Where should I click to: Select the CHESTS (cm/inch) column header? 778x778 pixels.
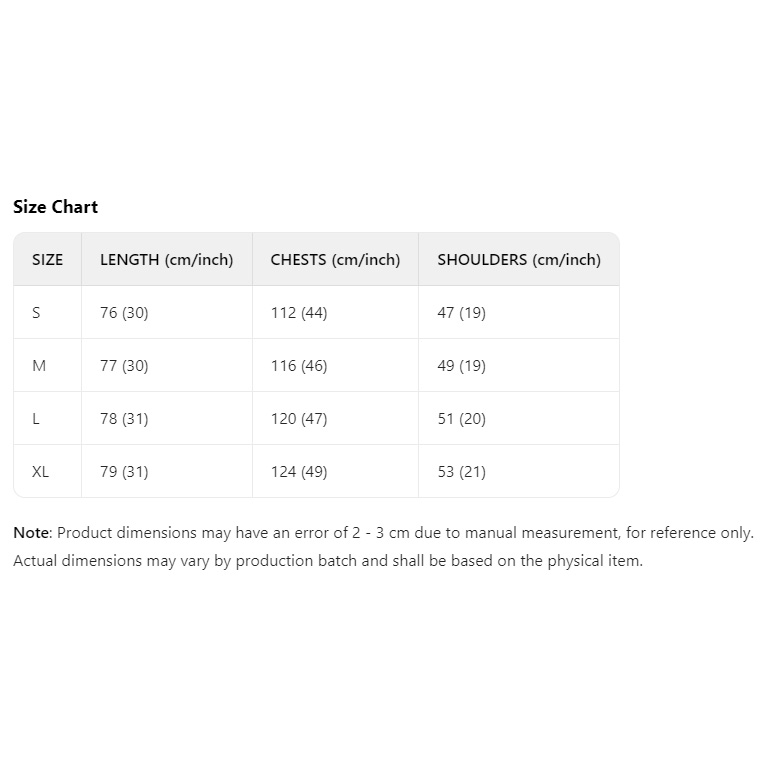pyautogui.click(x=335, y=260)
